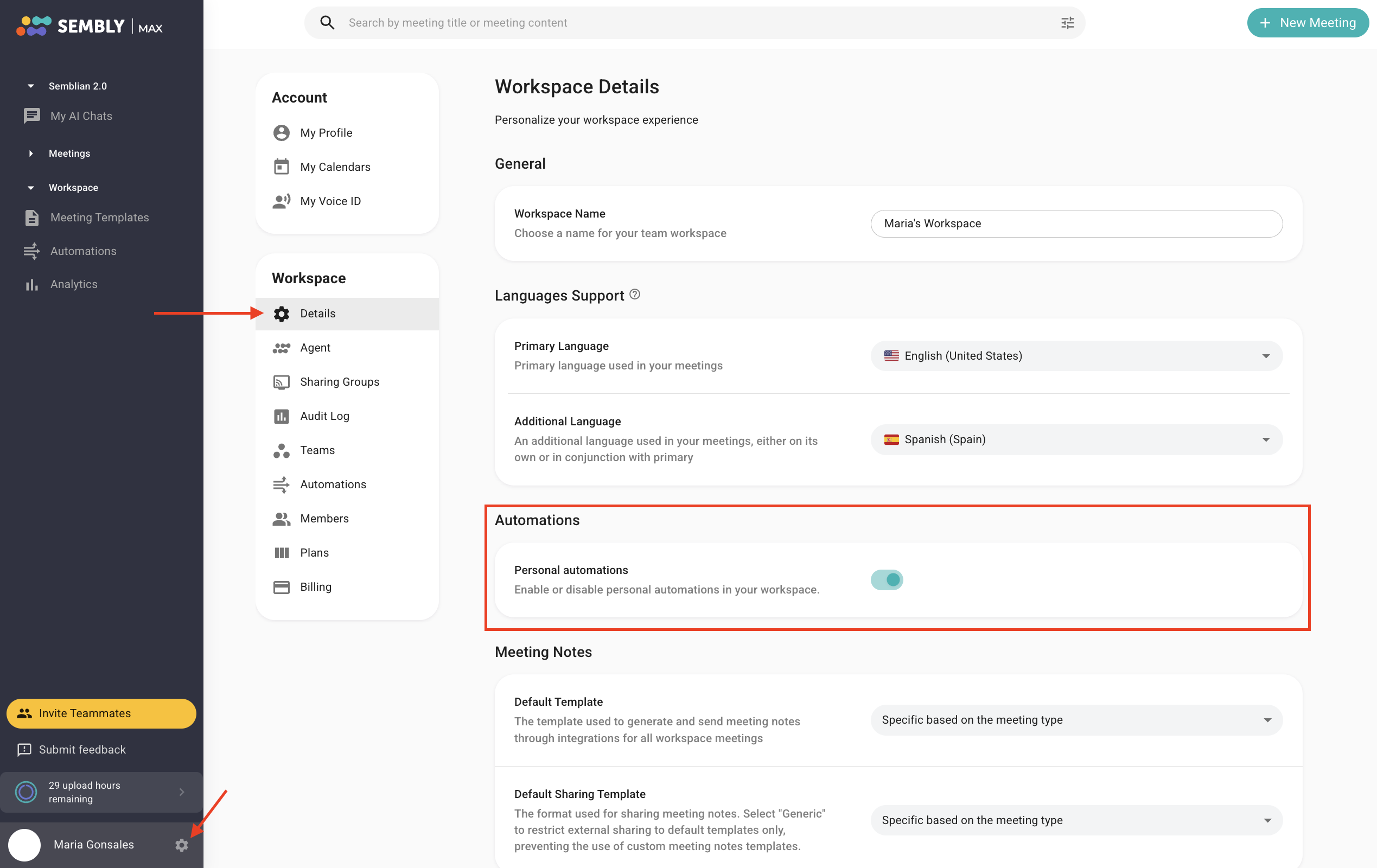Change the Additional Language Spanish dropdown

(x=1076, y=440)
